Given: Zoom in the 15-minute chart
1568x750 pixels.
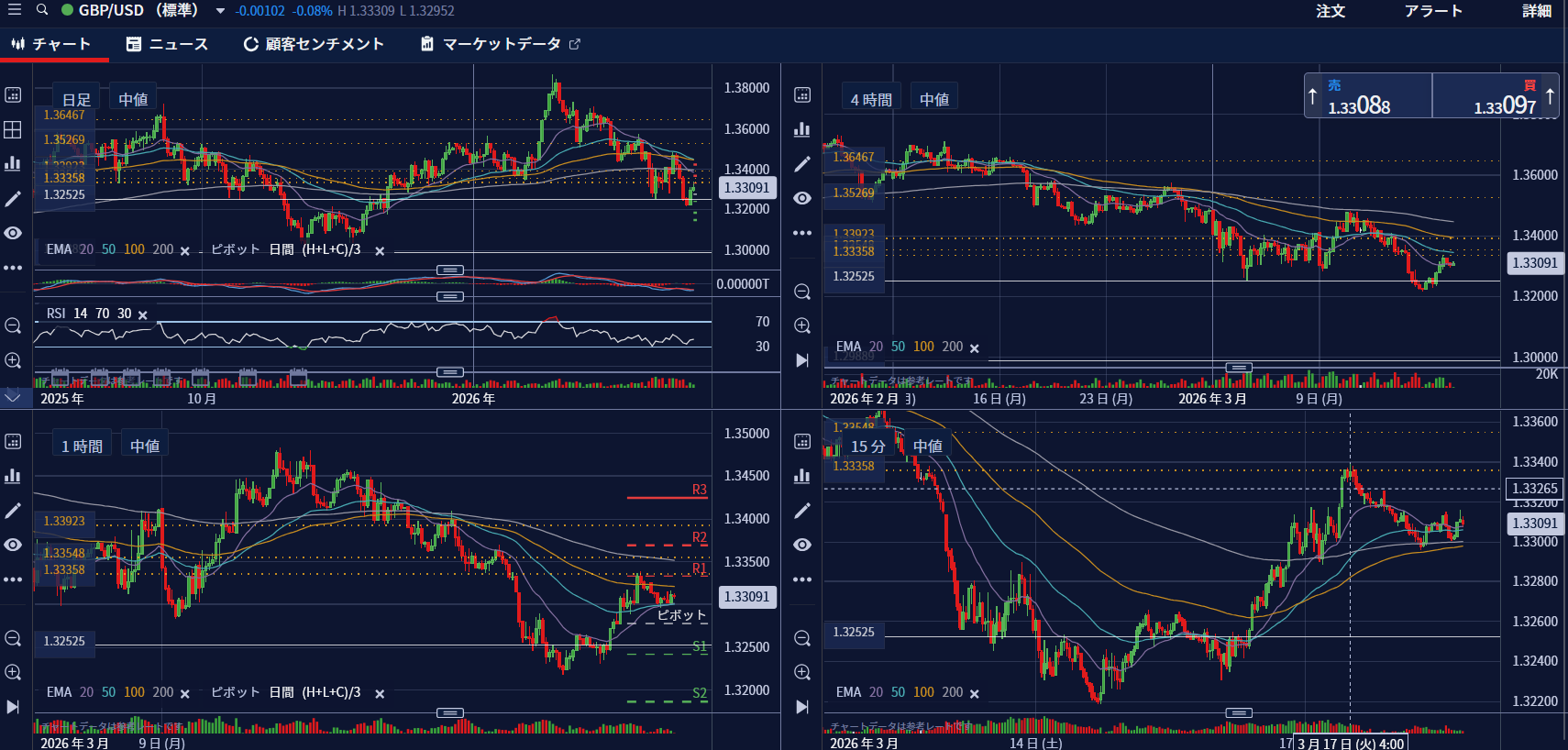Looking at the screenshot, I should point(802,672).
